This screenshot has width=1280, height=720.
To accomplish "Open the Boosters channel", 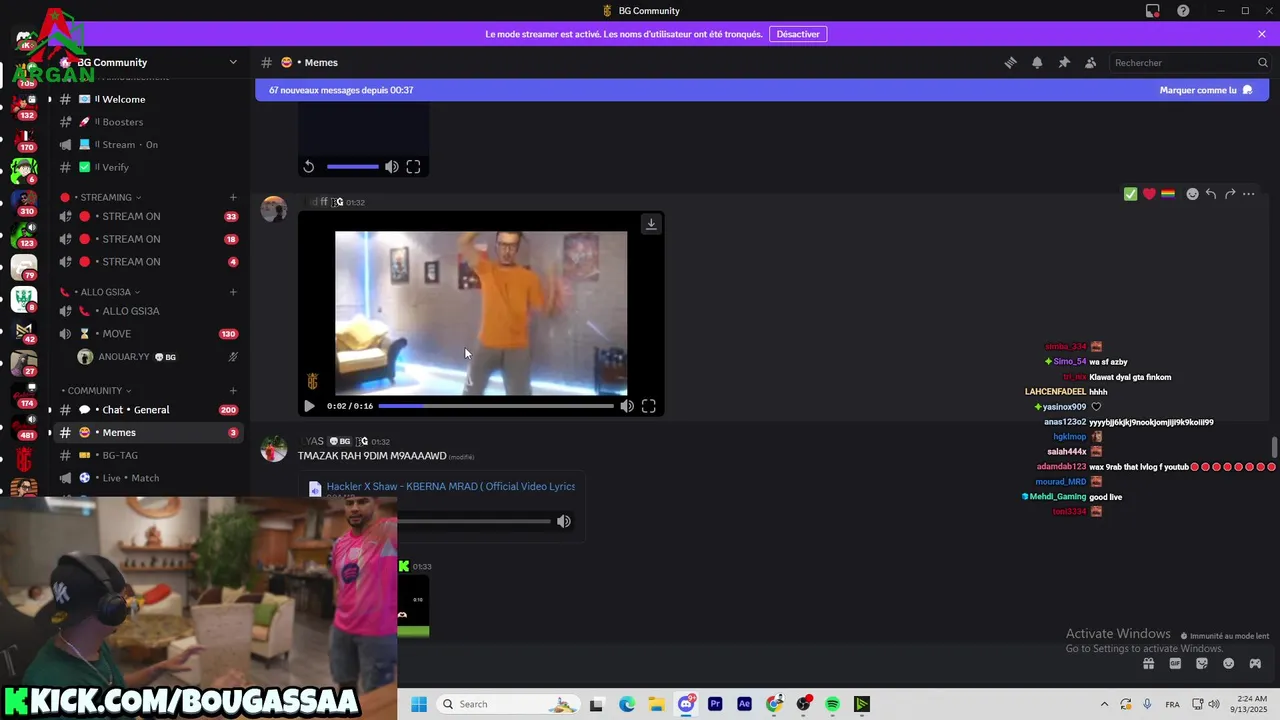I will (148, 122).
